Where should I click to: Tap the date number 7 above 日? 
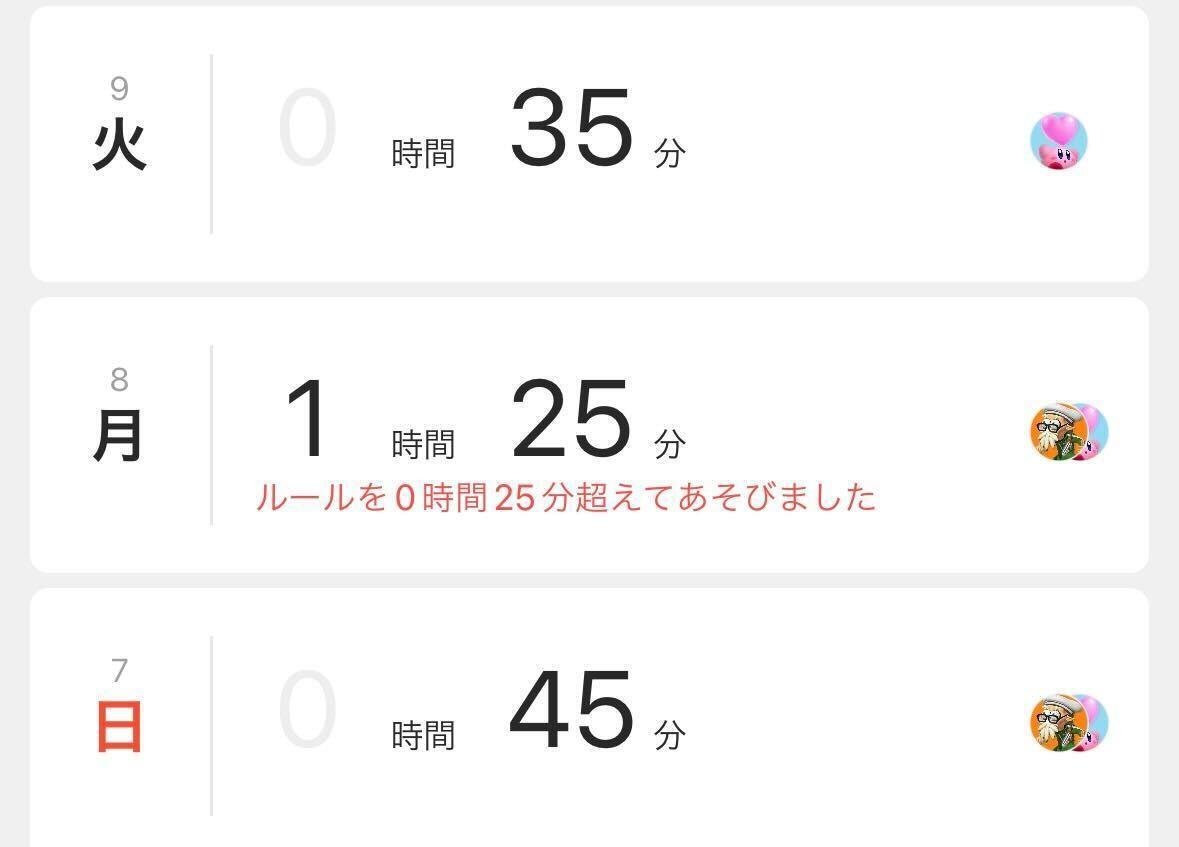tap(119, 669)
